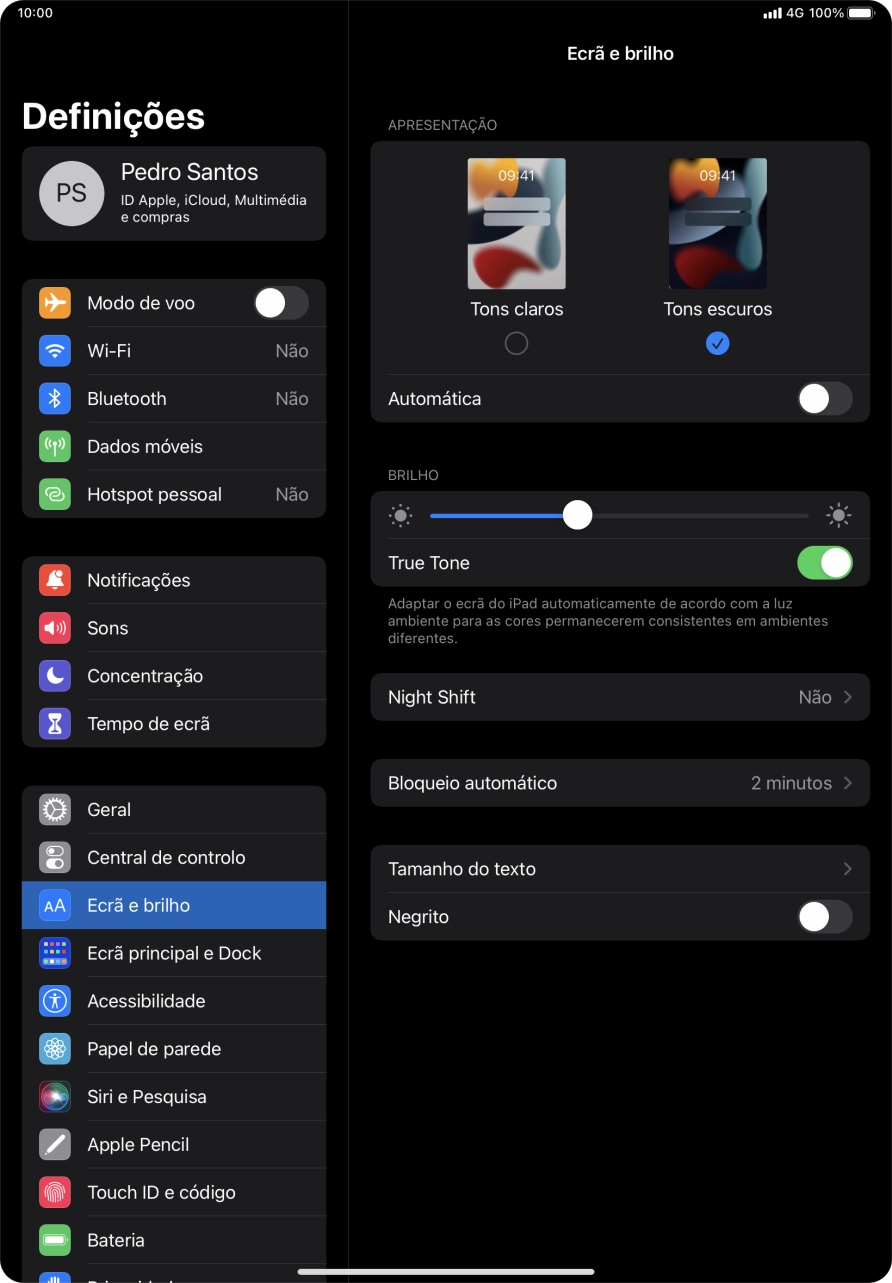Viewport: 892px width, 1283px height.
Task: Open the Notificações bell icon
Action: tap(55, 581)
